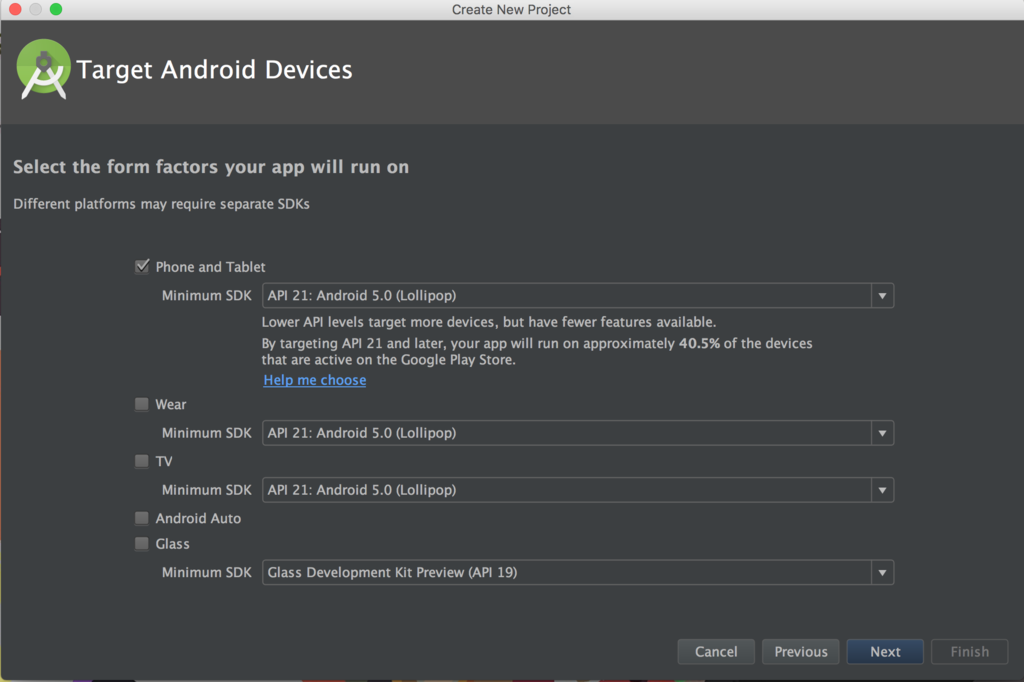1024x682 pixels.
Task: Click the Cancel button
Action: pyautogui.click(x=716, y=651)
